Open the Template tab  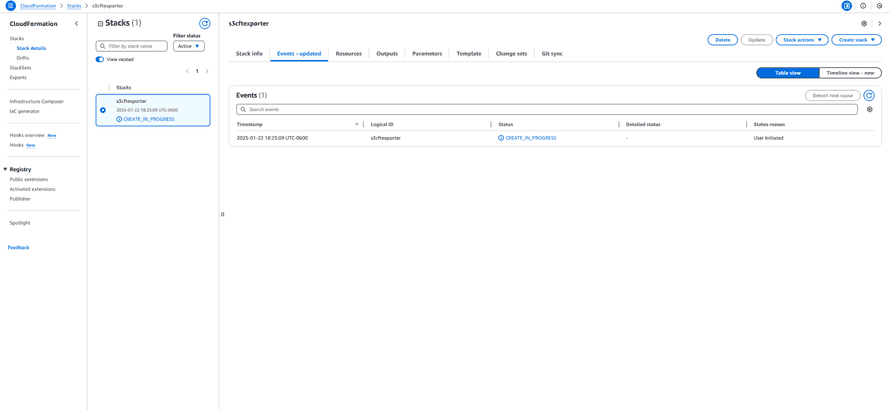tap(468, 54)
